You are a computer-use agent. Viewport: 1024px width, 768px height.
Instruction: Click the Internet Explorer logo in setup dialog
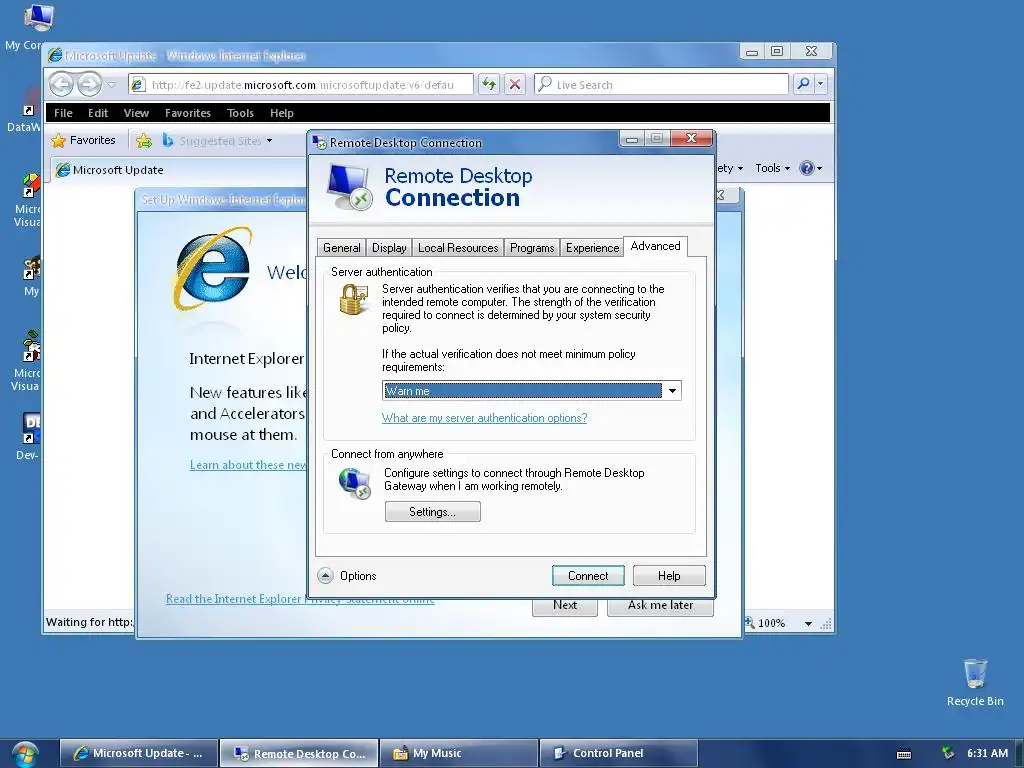point(212,268)
